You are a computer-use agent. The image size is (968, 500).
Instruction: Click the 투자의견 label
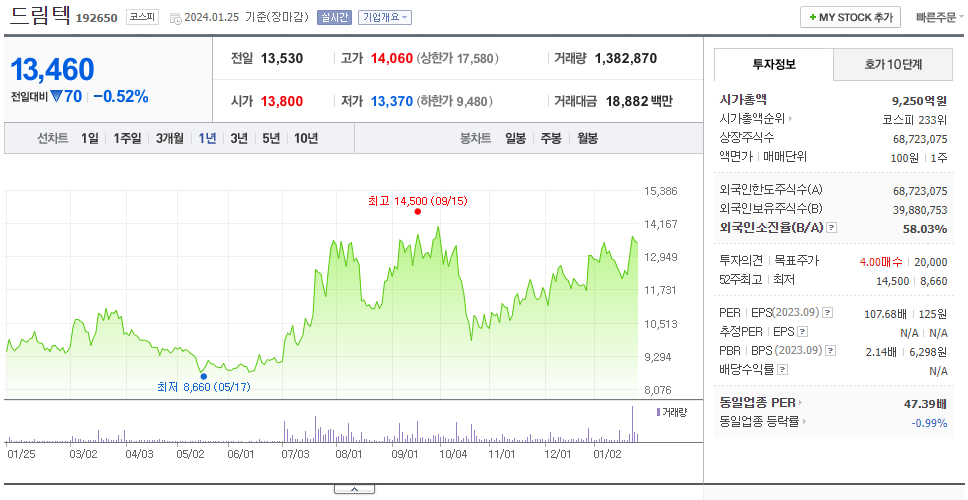741,261
